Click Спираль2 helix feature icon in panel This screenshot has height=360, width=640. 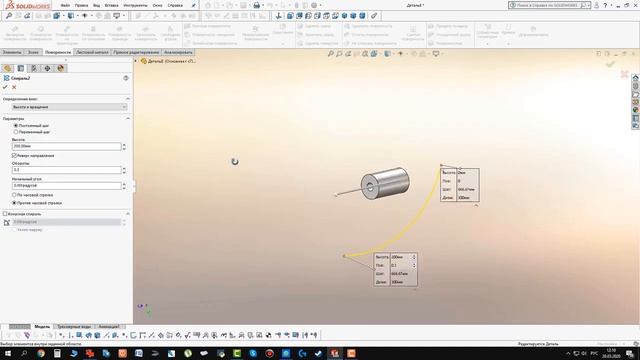pyautogui.click(x=6, y=78)
